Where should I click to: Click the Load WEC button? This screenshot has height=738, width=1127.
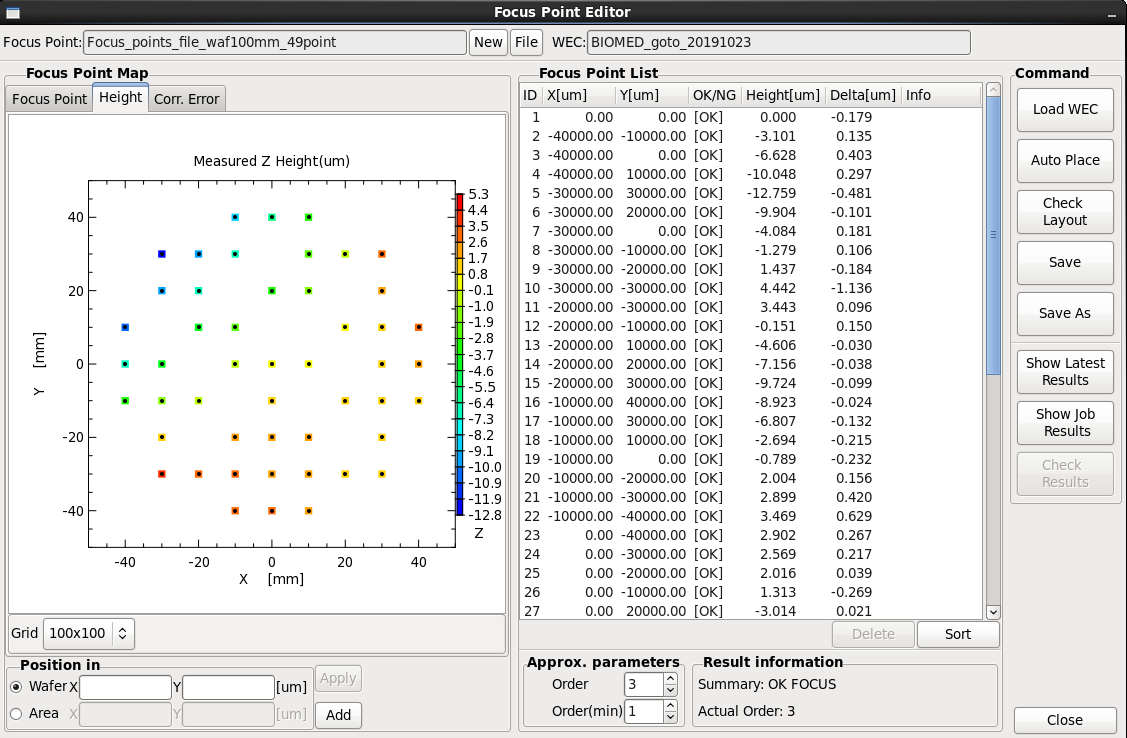1065,109
